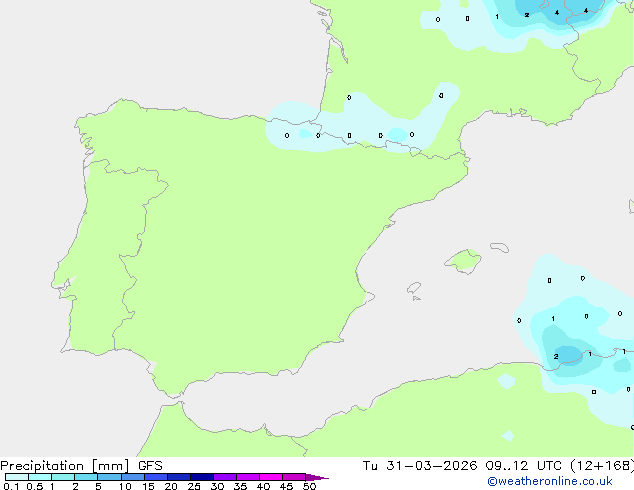The height and width of the screenshot is (490, 634).
Task: Click the 35 to 40 mm legend swatch
Action: (248, 477)
